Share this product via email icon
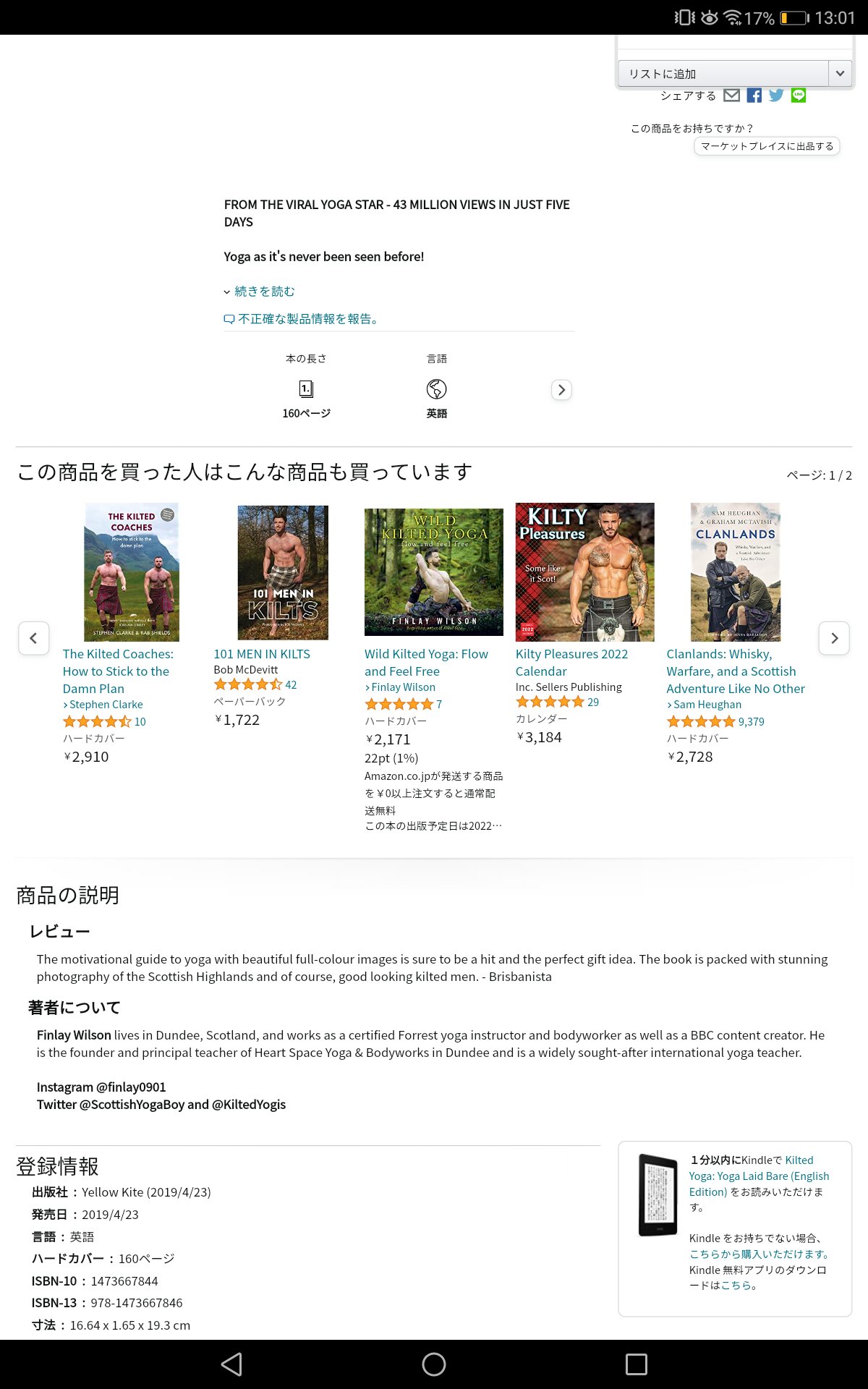The height and width of the screenshot is (1389, 868). tap(731, 95)
